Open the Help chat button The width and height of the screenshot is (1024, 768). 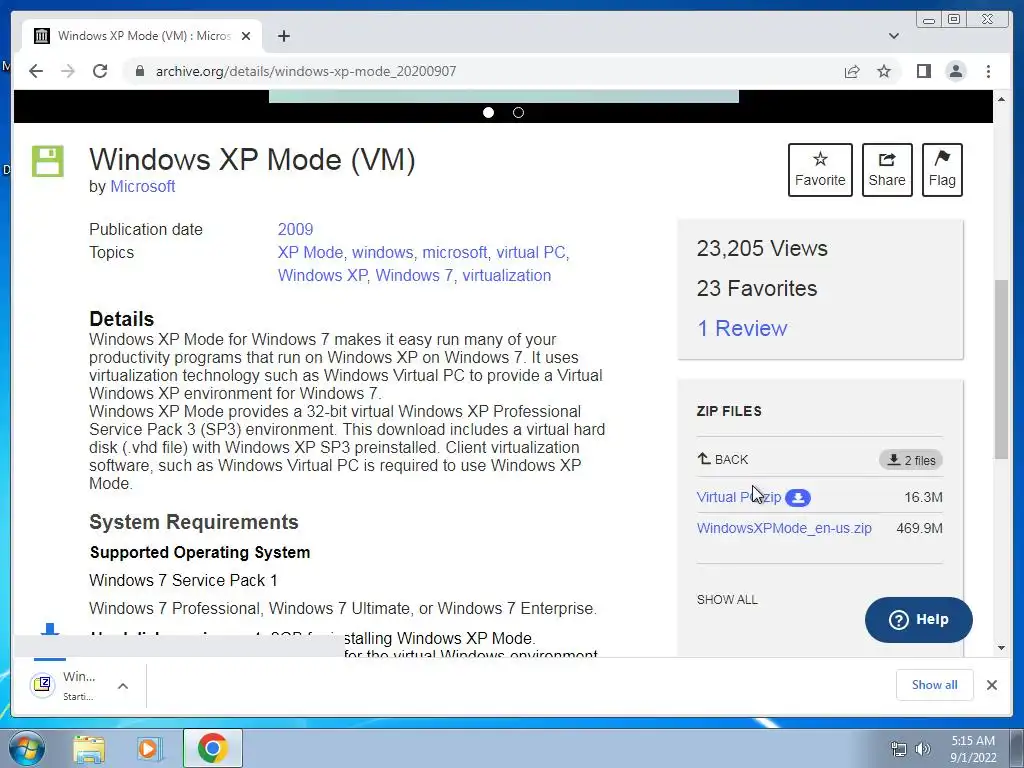coord(918,620)
